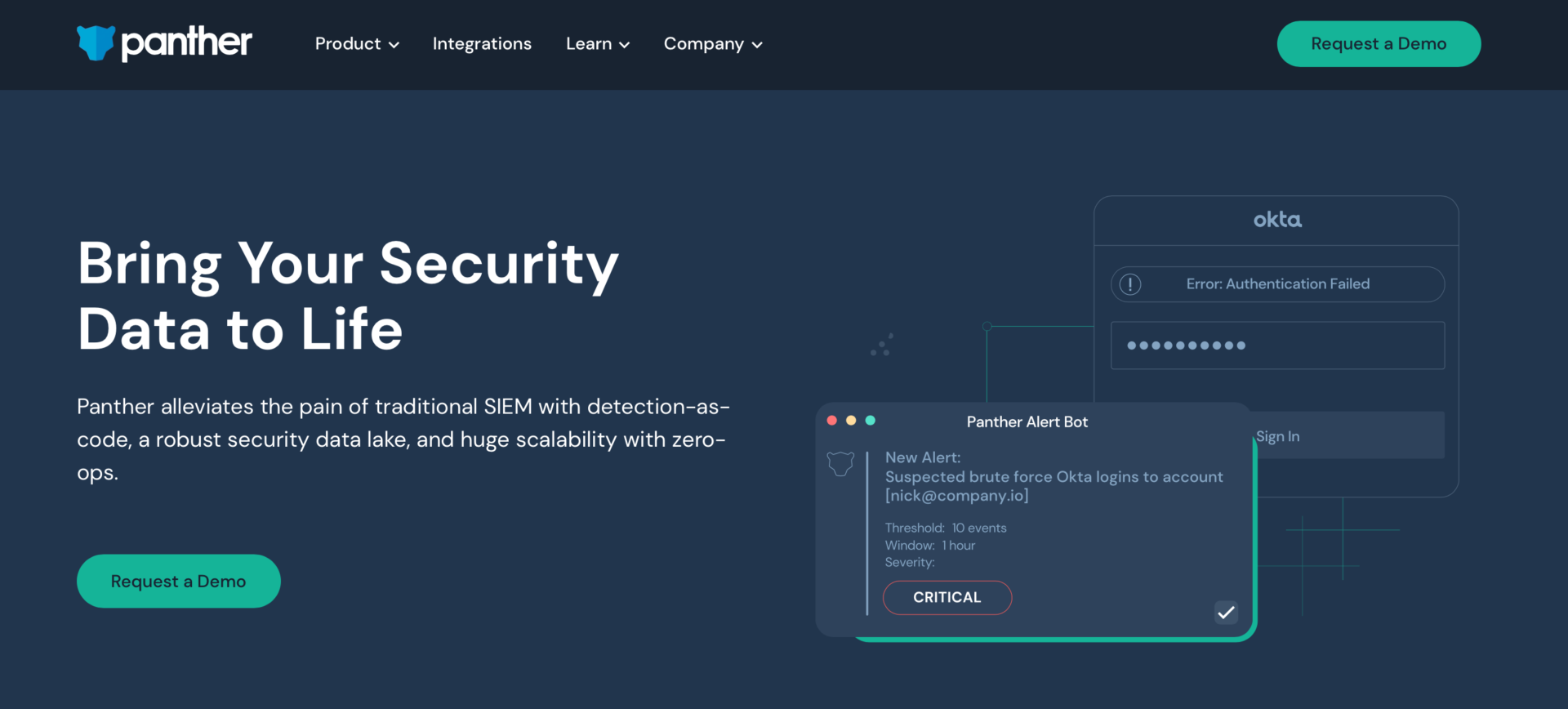
Task: Click Request a Demo below the hero text
Action: [x=178, y=582]
